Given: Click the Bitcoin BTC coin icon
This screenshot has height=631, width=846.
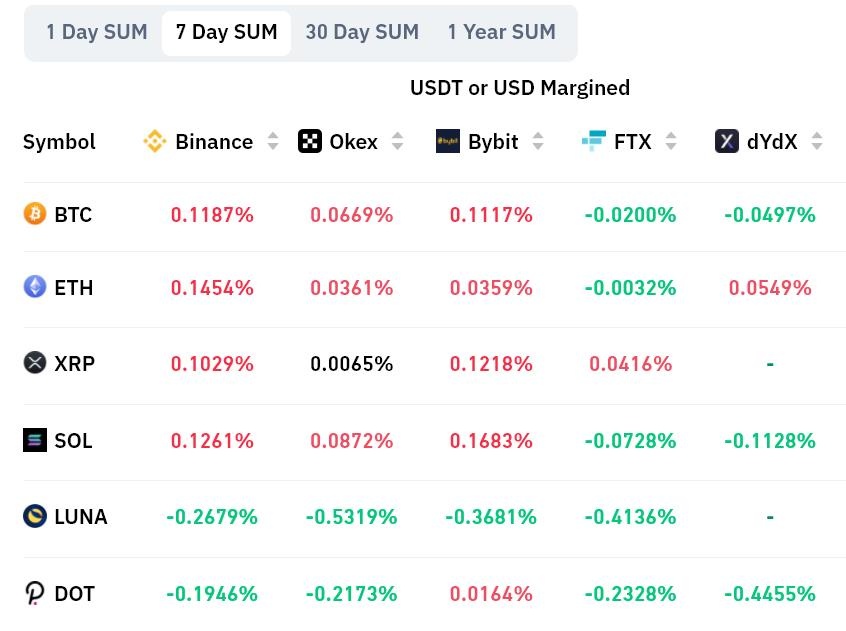Looking at the screenshot, I should tap(35, 214).
